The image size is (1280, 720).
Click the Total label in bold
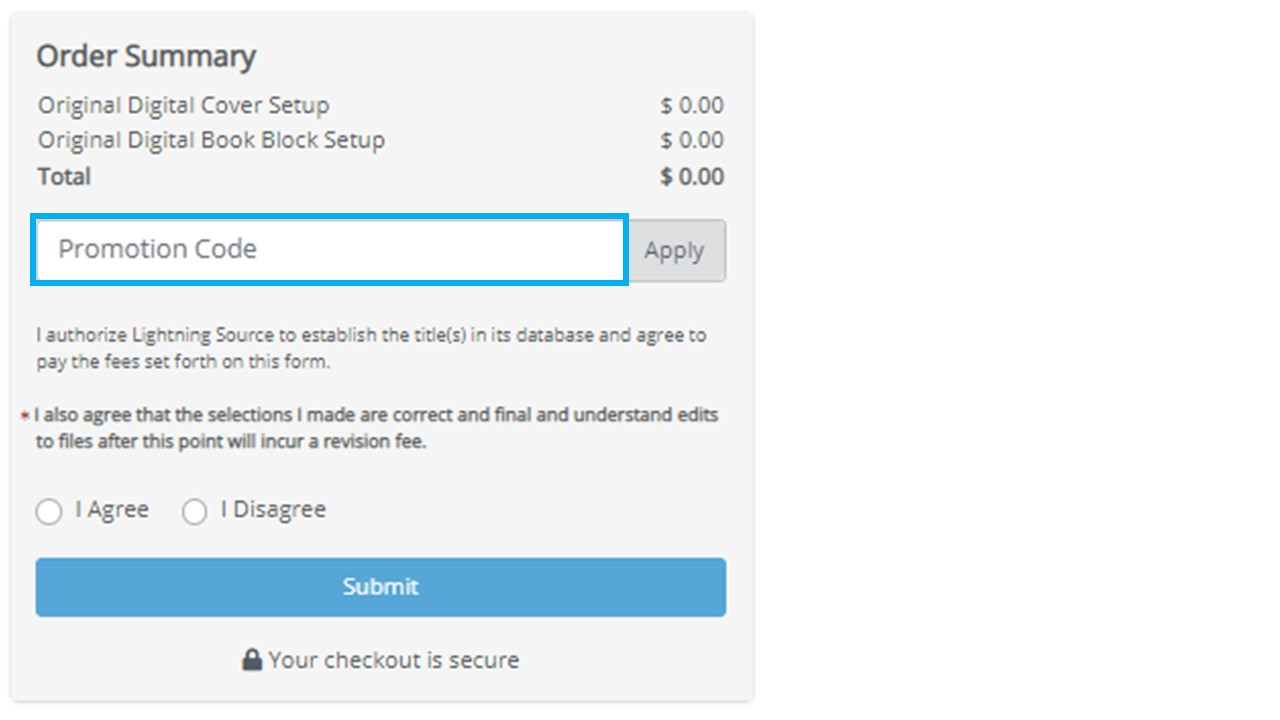[63, 176]
